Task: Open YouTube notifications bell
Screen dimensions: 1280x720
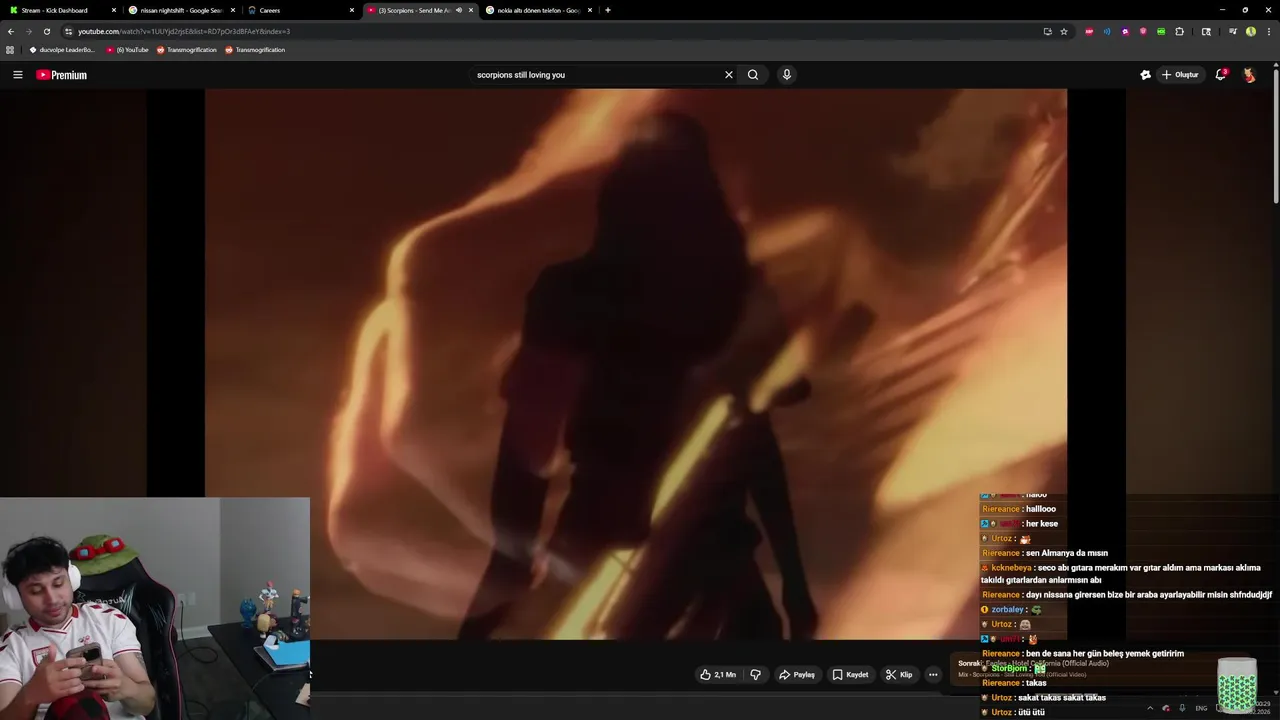Action: 1220,75
